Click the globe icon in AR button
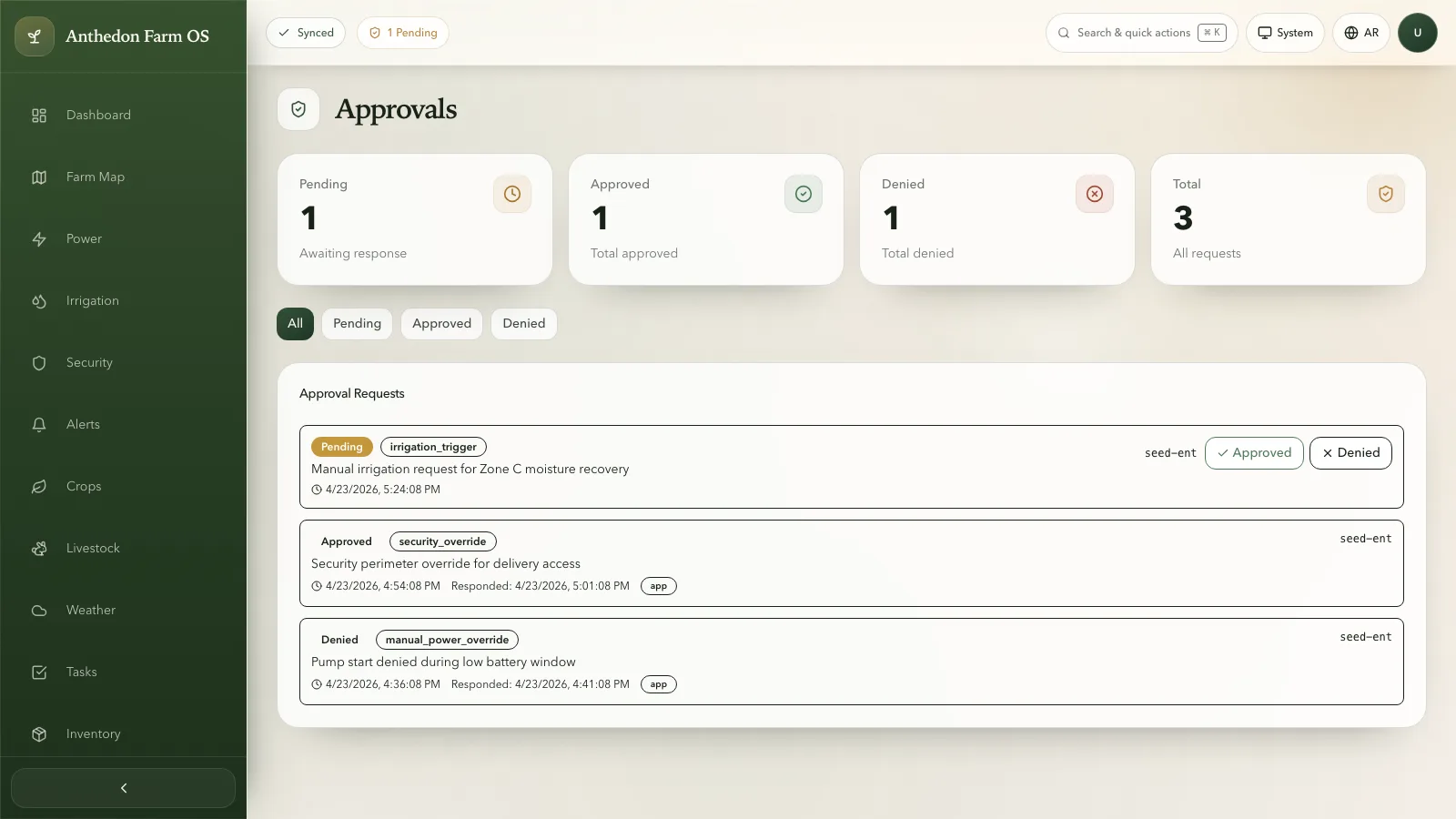This screenshot has height=819, width=1456. [x=1351, y=33]
